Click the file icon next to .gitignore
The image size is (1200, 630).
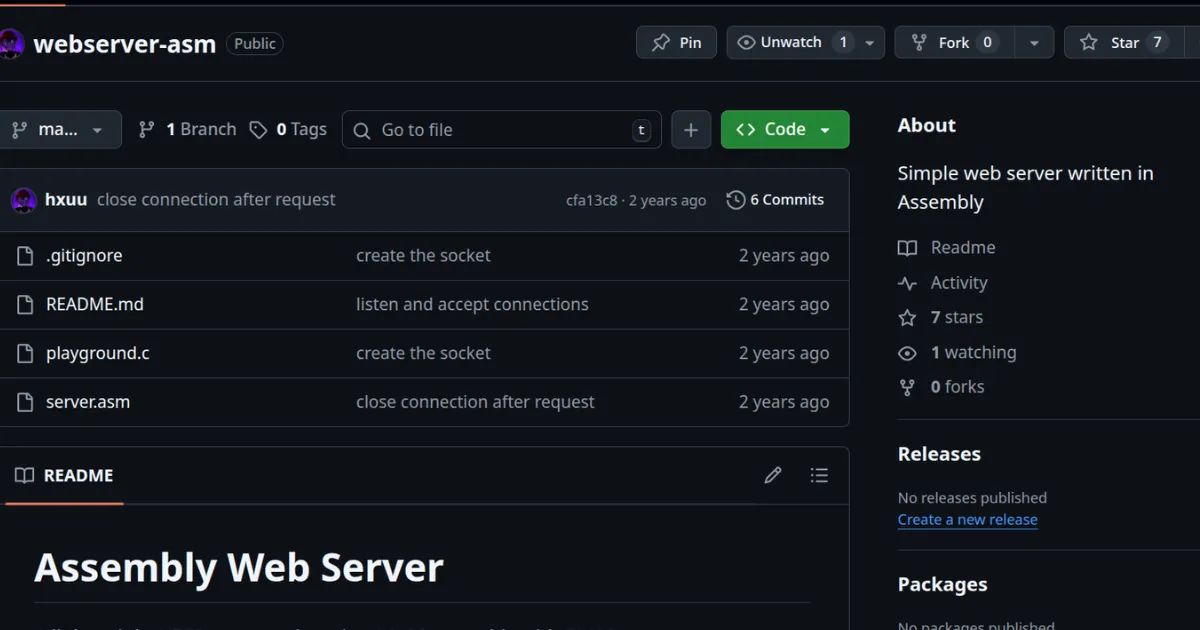25,256
